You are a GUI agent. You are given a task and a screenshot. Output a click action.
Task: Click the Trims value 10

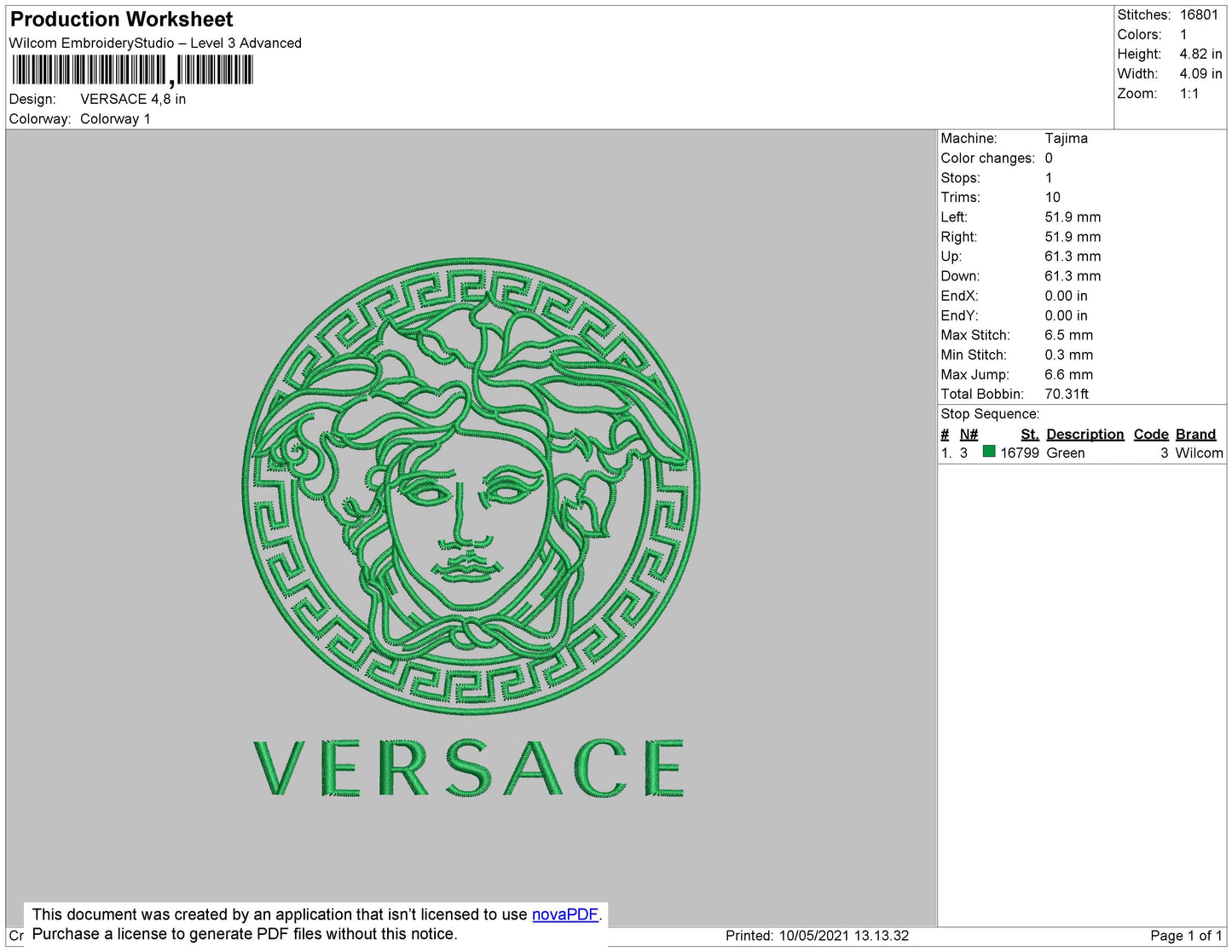point(1052,197)
